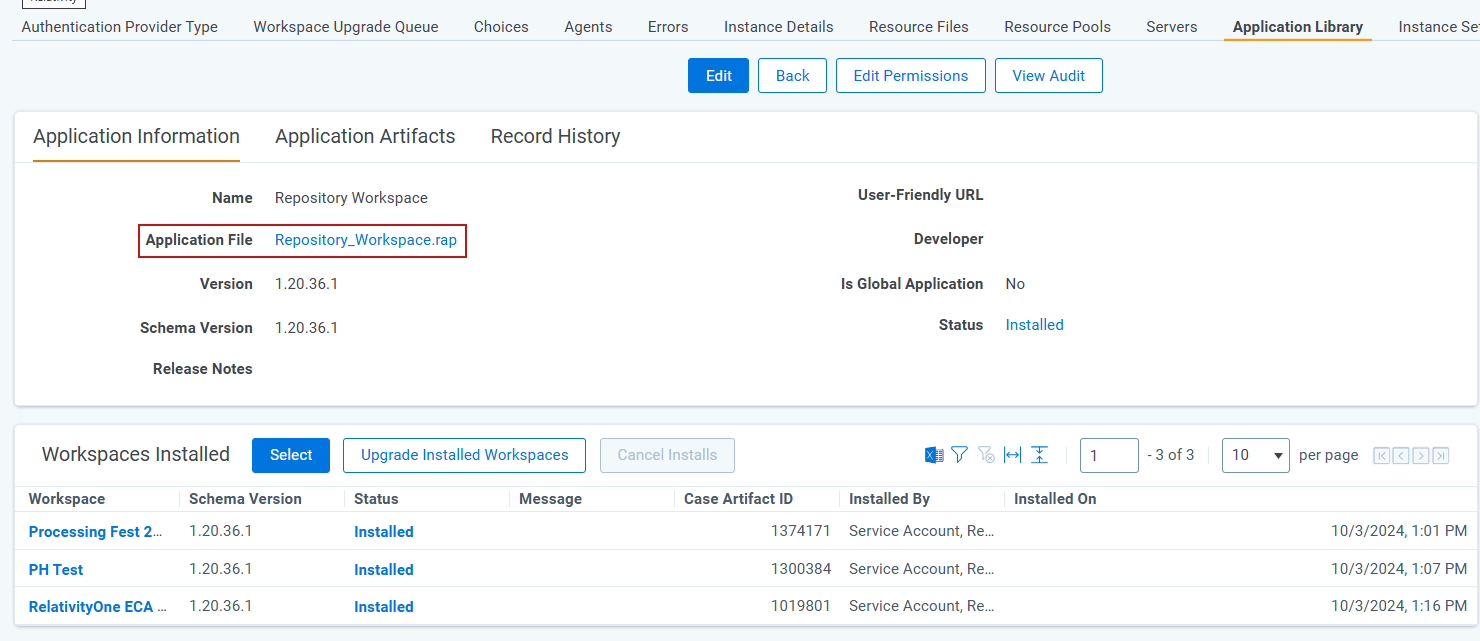This screenshot has width=1480, height=641.
Task: Switch to the Agents tab
Action: [588, 27]
